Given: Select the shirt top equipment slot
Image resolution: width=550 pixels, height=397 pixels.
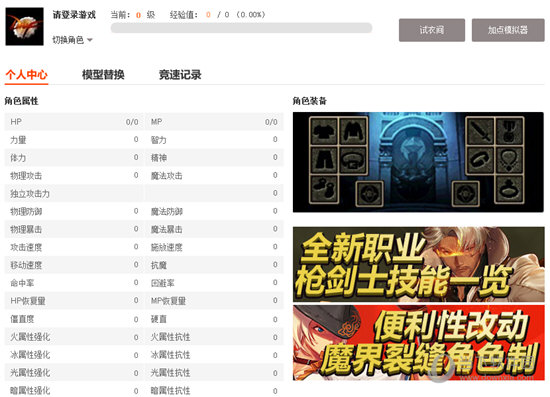Looking at the screenshot, I should tap(323, 131).
